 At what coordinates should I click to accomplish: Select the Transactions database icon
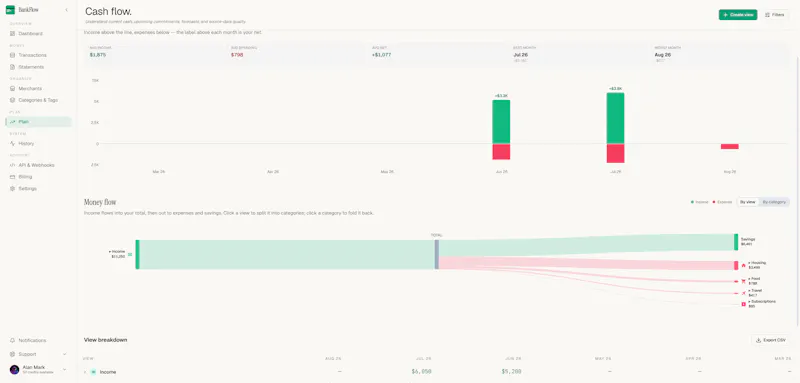[13, 55]
